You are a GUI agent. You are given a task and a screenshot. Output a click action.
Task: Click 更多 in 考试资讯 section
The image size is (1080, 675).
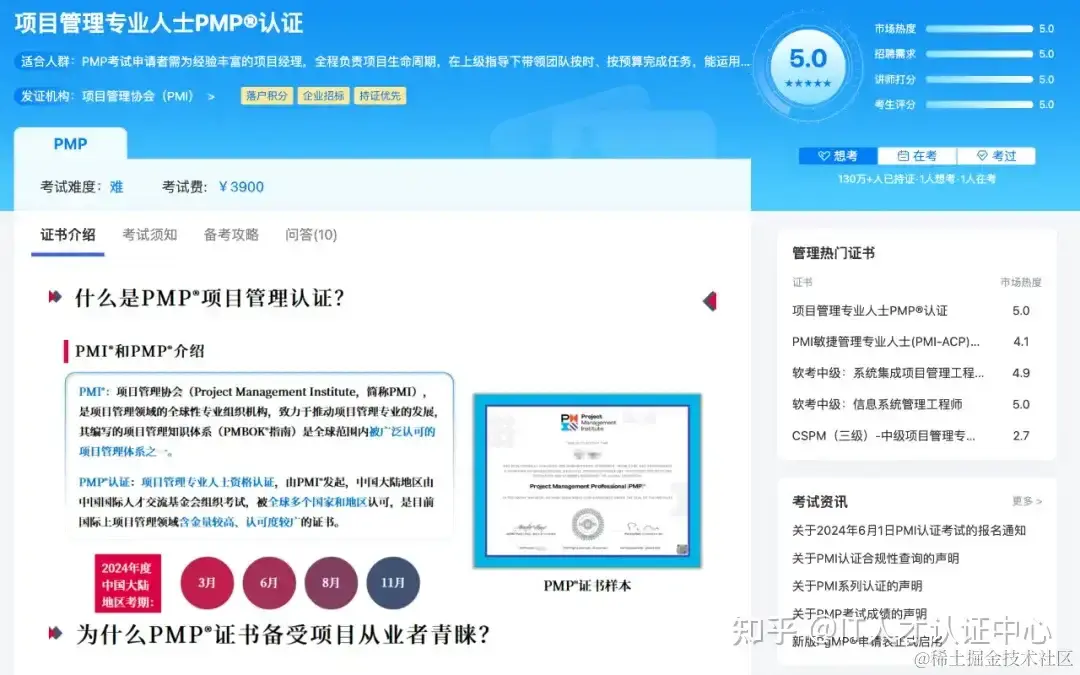point(1027,501)
